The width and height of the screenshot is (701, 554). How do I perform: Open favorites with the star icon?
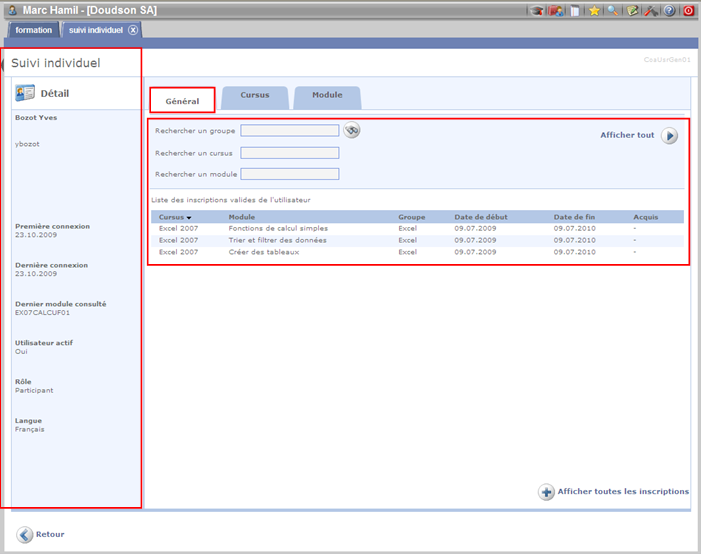click(x=594, y=11)
